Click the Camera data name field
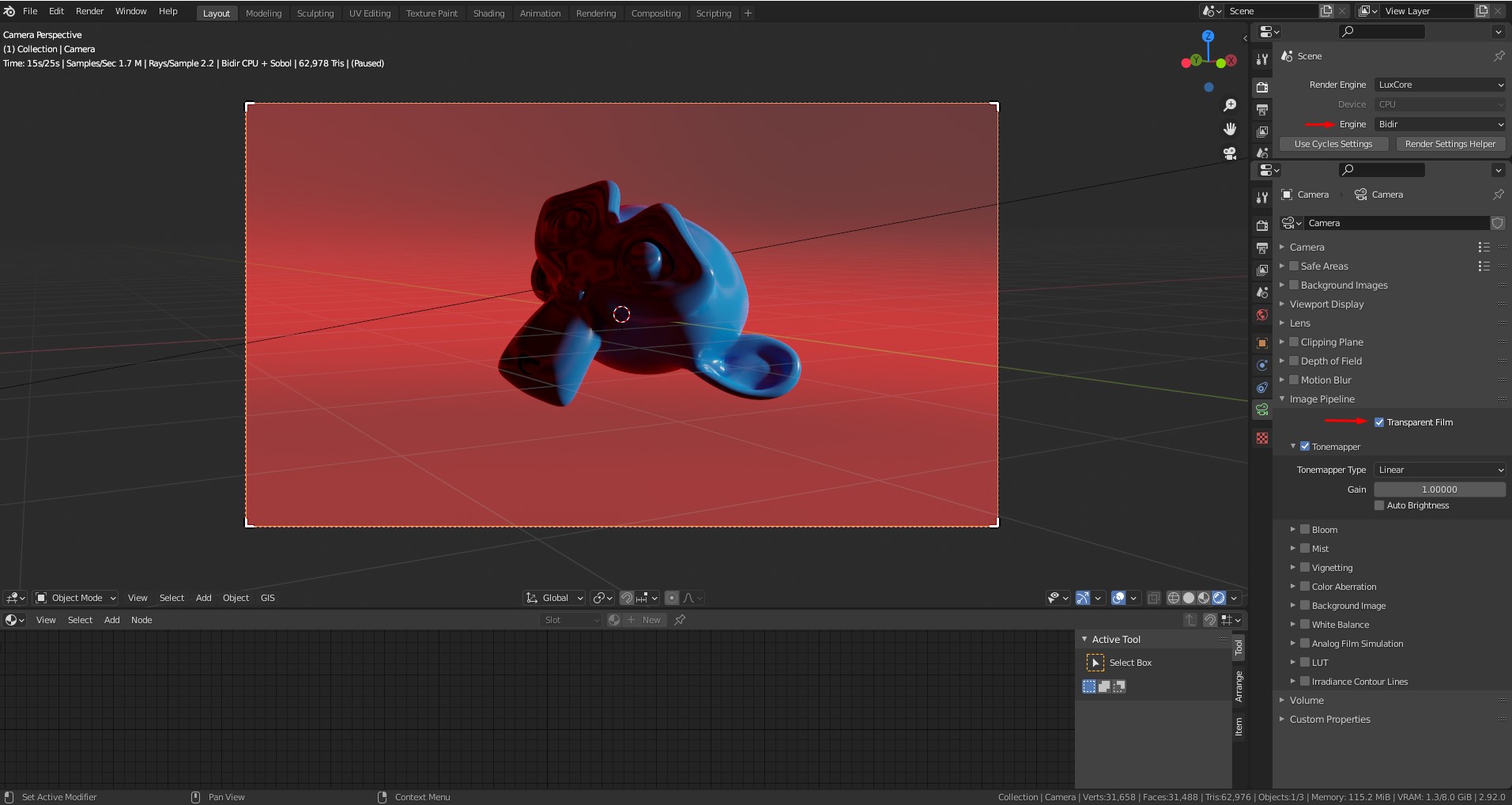The width and height of the screenshot is (1512, 805). [1395, 223]
